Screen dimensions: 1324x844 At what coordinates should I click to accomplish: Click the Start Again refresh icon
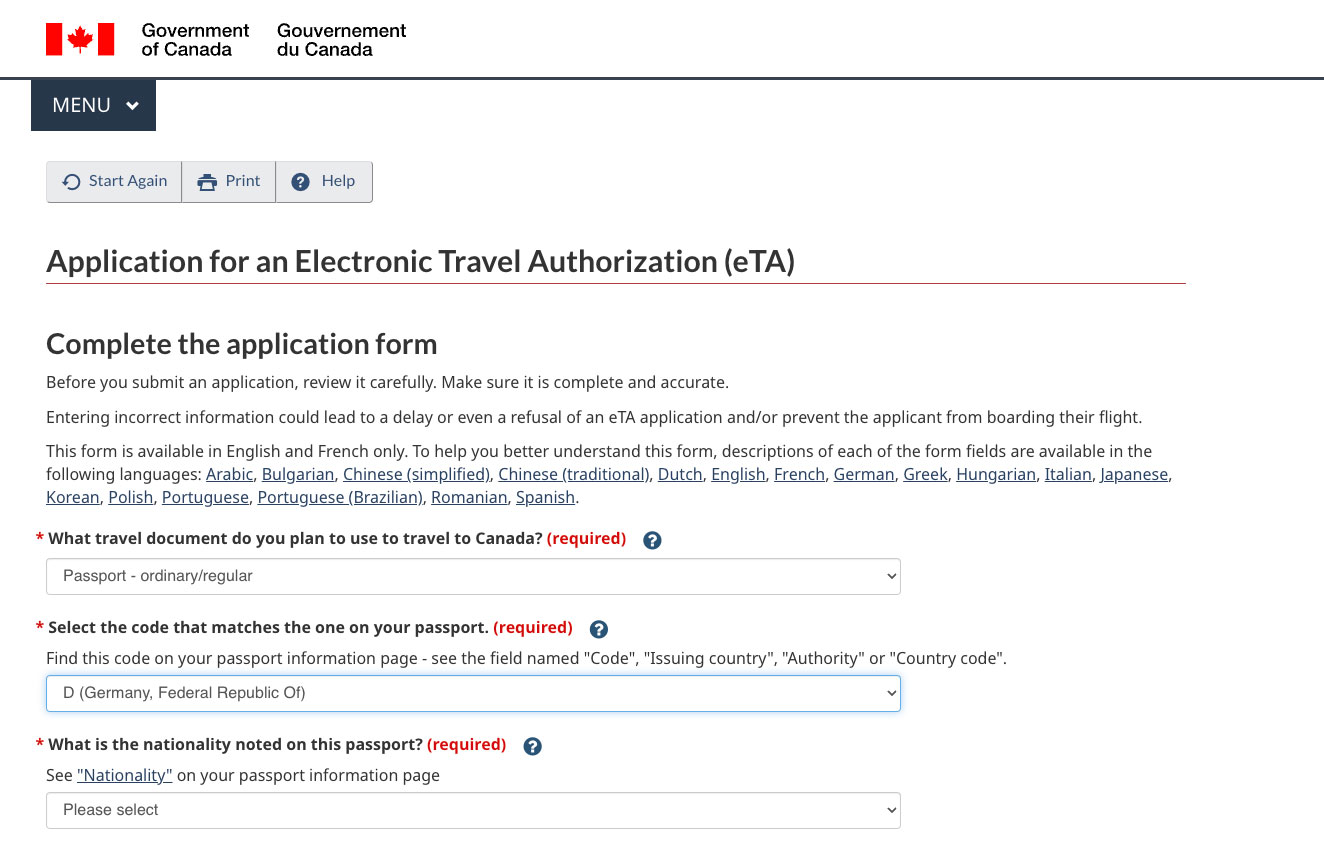click(72, 182)
